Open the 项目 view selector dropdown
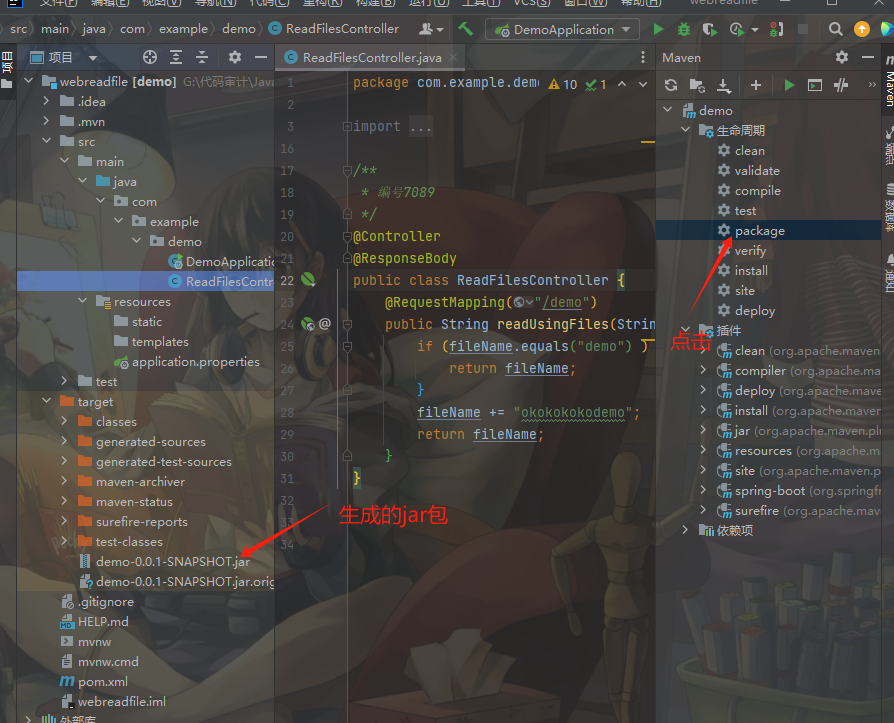This screenshot has width=894, height=723. coord(92,58)
